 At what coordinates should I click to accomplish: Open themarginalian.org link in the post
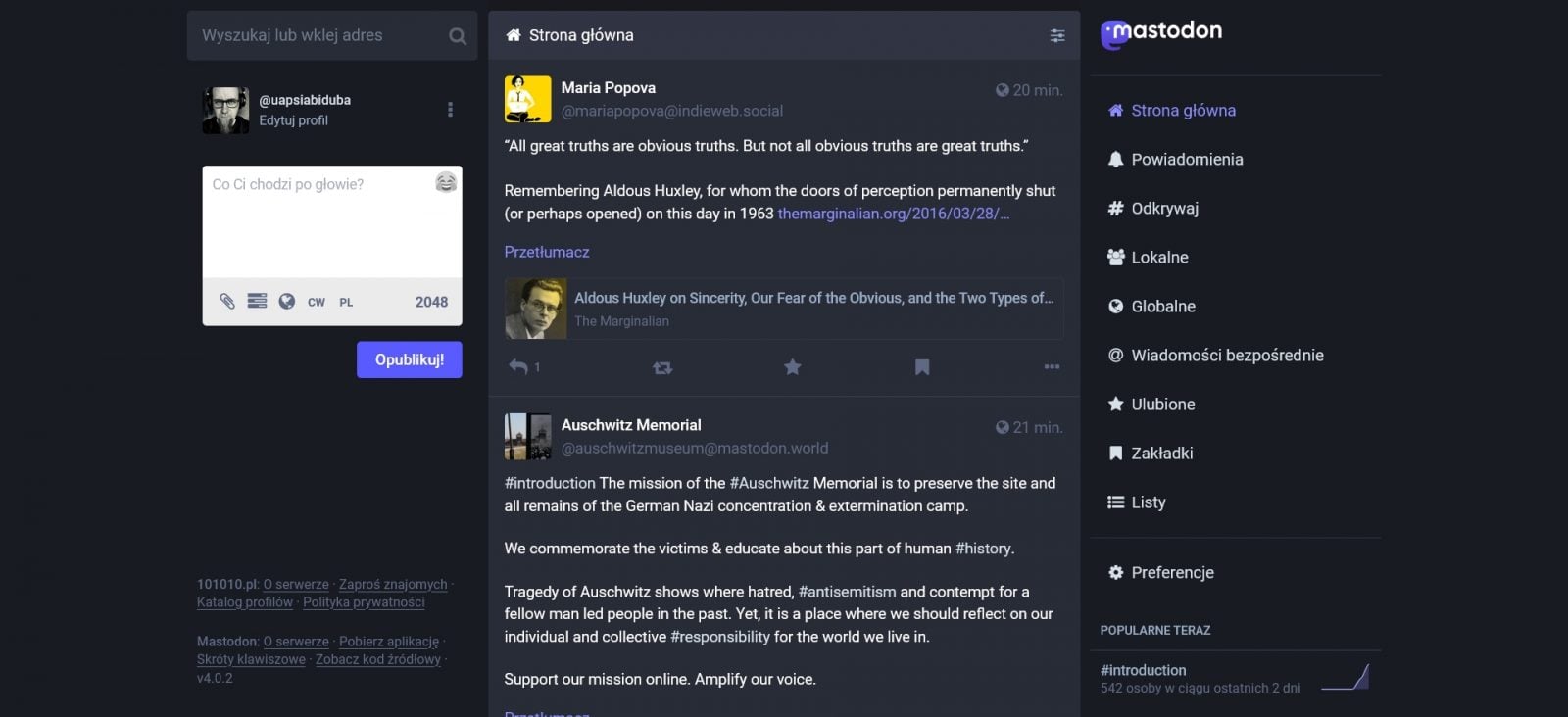(893, 214)
